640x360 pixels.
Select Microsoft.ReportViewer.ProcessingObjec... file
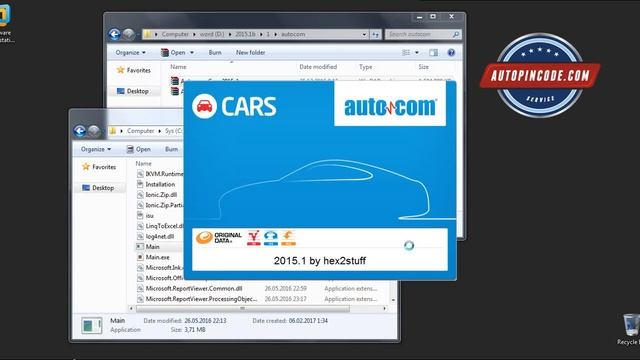click(x=202, y=299)
